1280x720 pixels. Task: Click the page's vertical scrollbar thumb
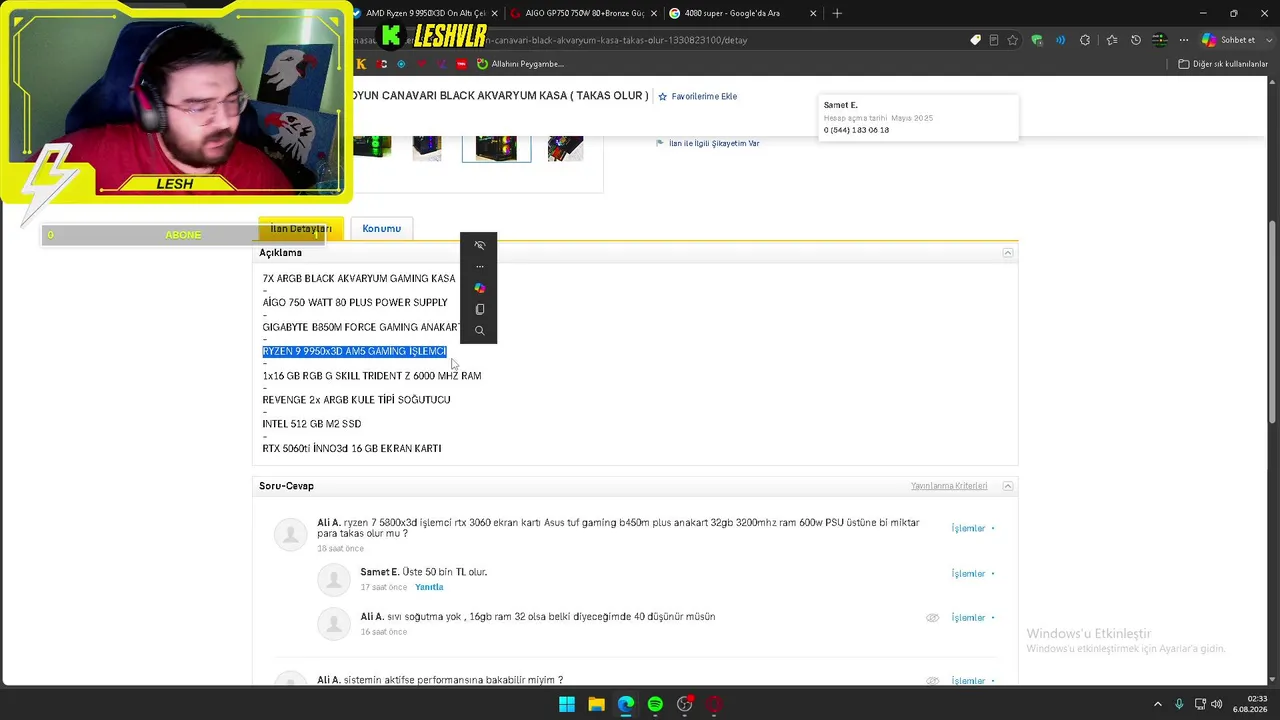point(1273,320)
